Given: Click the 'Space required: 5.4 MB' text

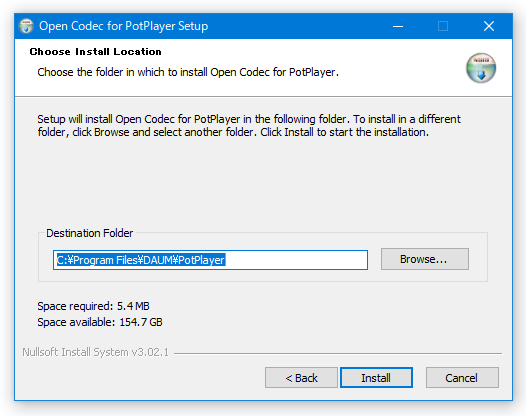Looking at the screenshot, I should tap(93, 306).
